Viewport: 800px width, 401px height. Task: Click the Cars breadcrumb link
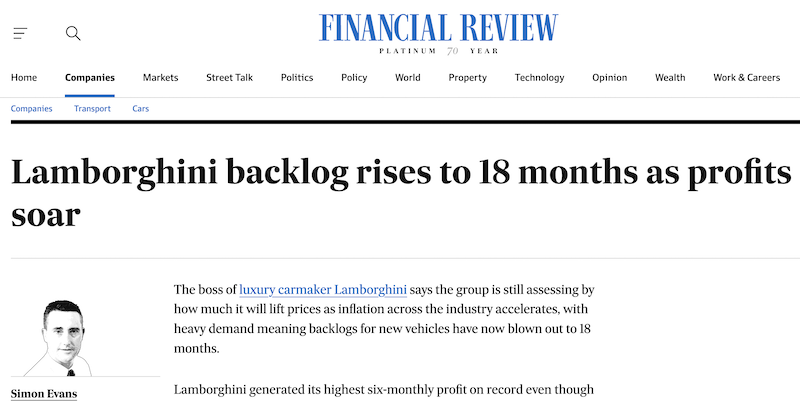[x=141, y=108]
